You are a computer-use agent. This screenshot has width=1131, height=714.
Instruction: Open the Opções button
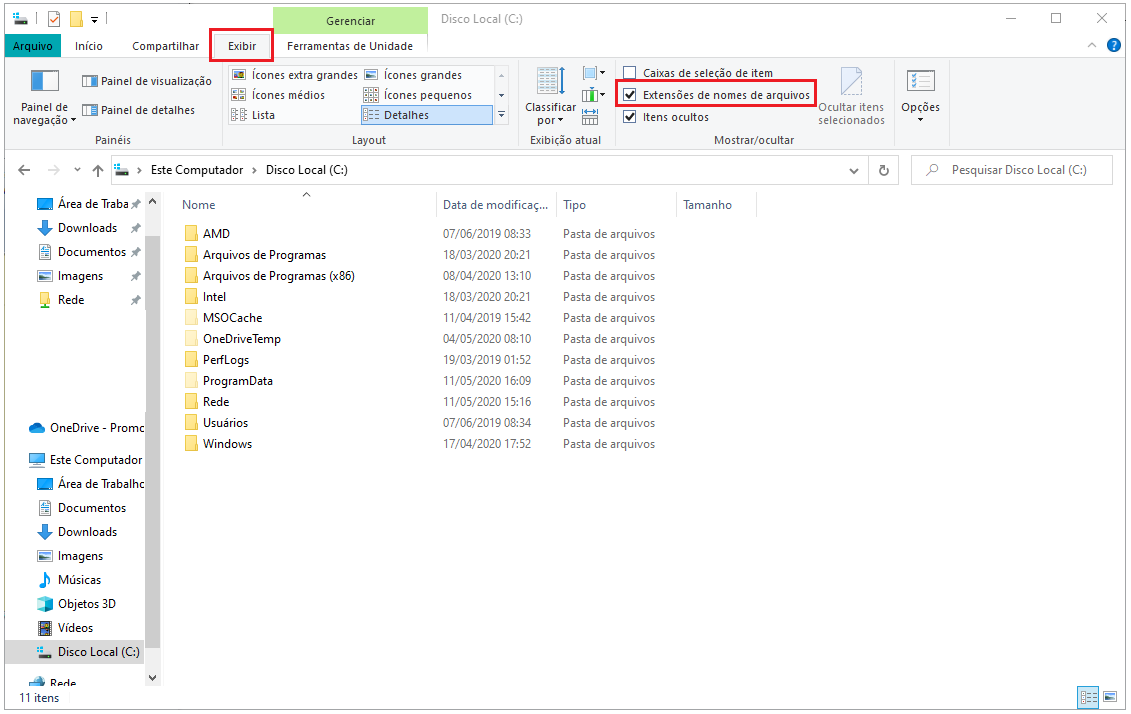click(920, 96)
